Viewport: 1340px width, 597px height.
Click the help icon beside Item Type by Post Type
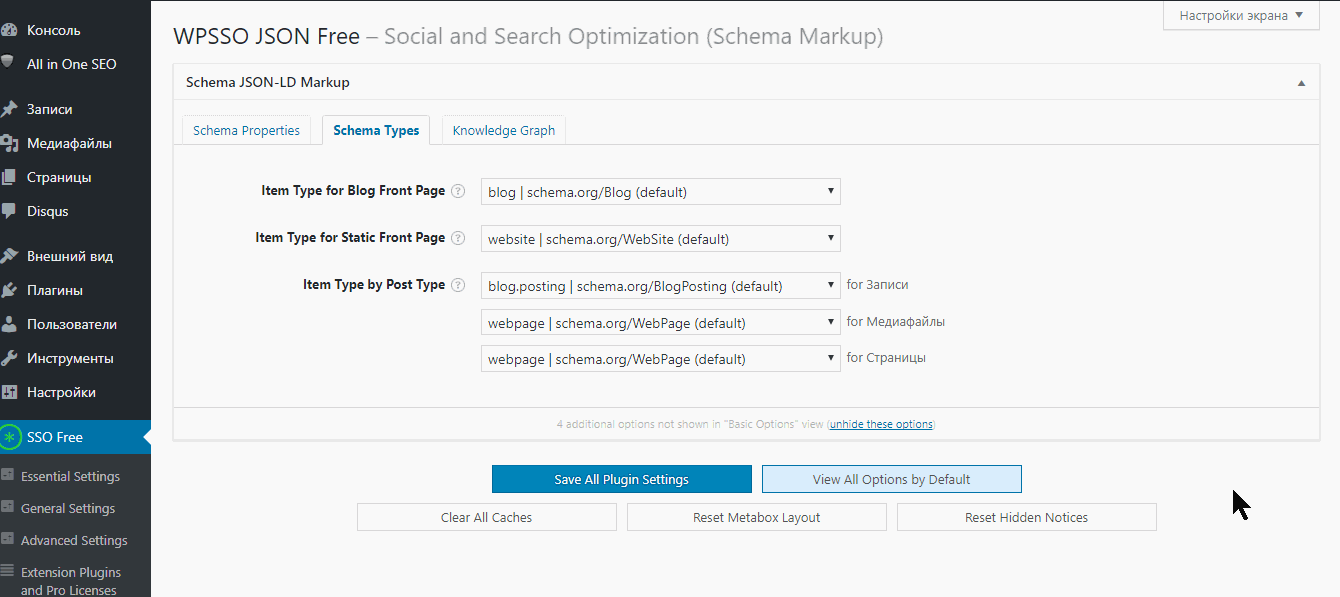tap(458, 285)
